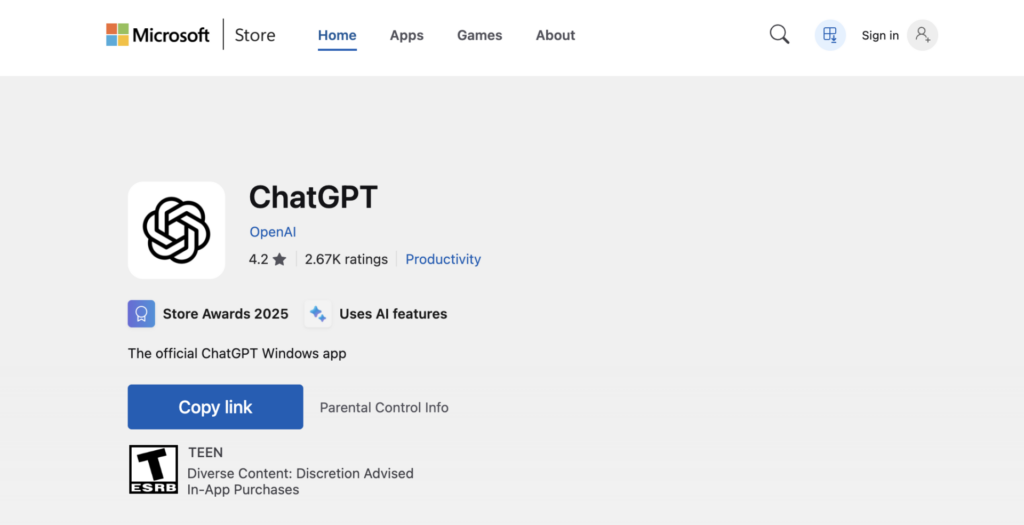
Task: Switch to the Home tab
Action: [337, 35]
